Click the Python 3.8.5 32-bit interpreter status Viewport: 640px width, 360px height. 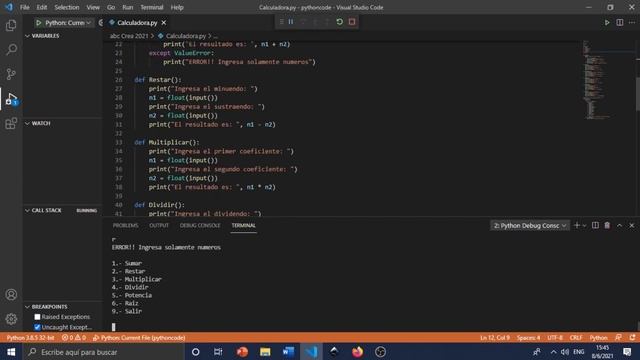pos(30,338)
